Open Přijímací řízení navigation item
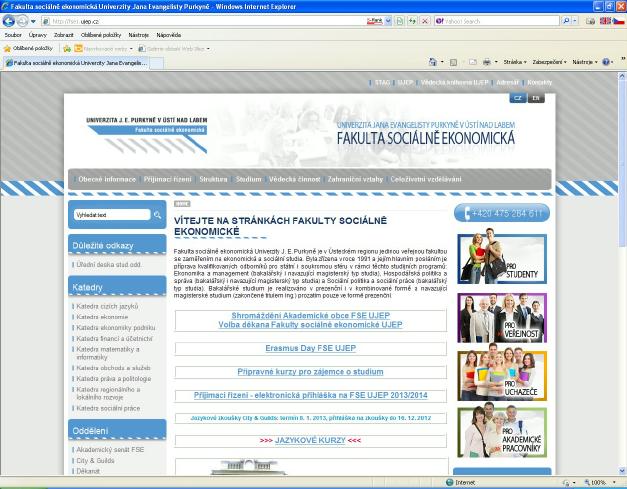627x489 pixels. (168, 180)
